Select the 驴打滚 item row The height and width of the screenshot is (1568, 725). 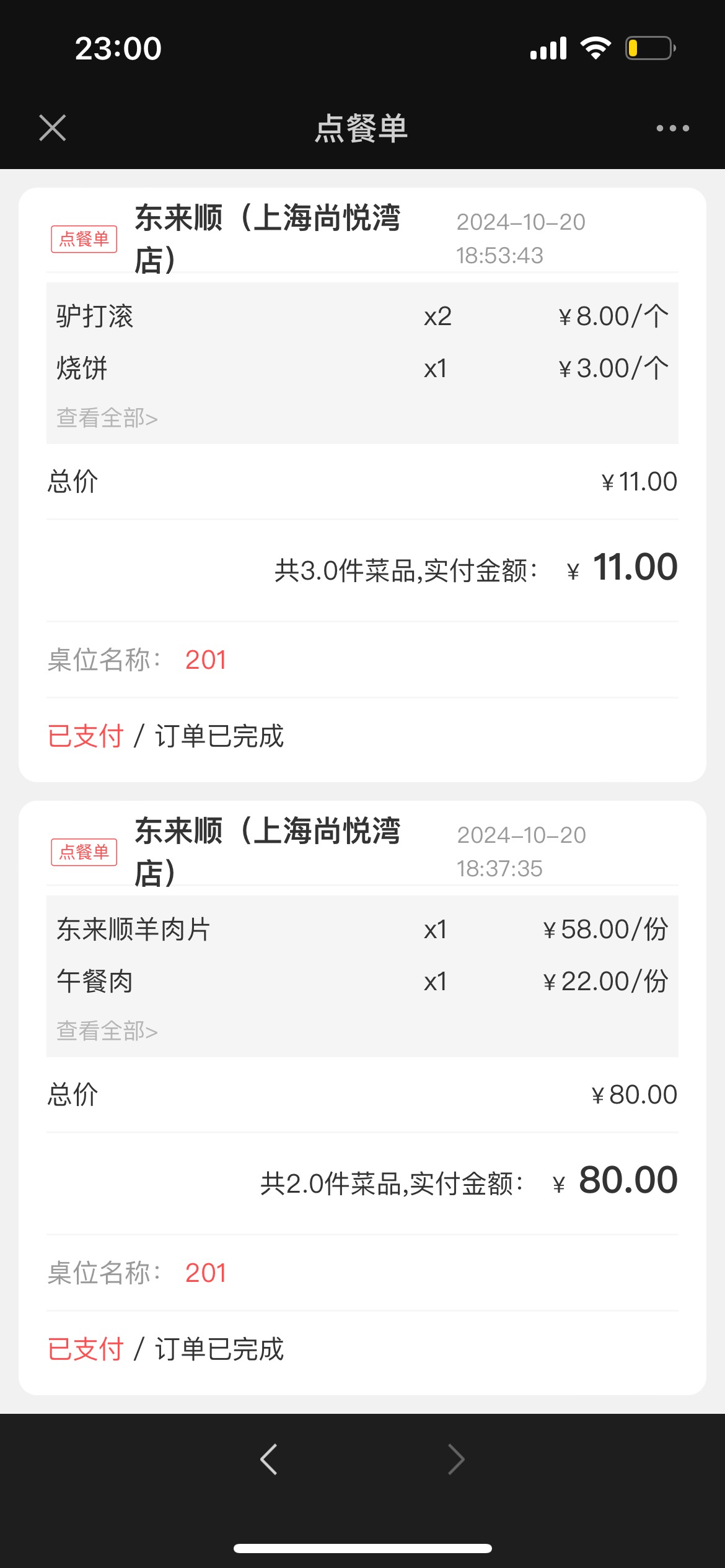pos(362,316)
